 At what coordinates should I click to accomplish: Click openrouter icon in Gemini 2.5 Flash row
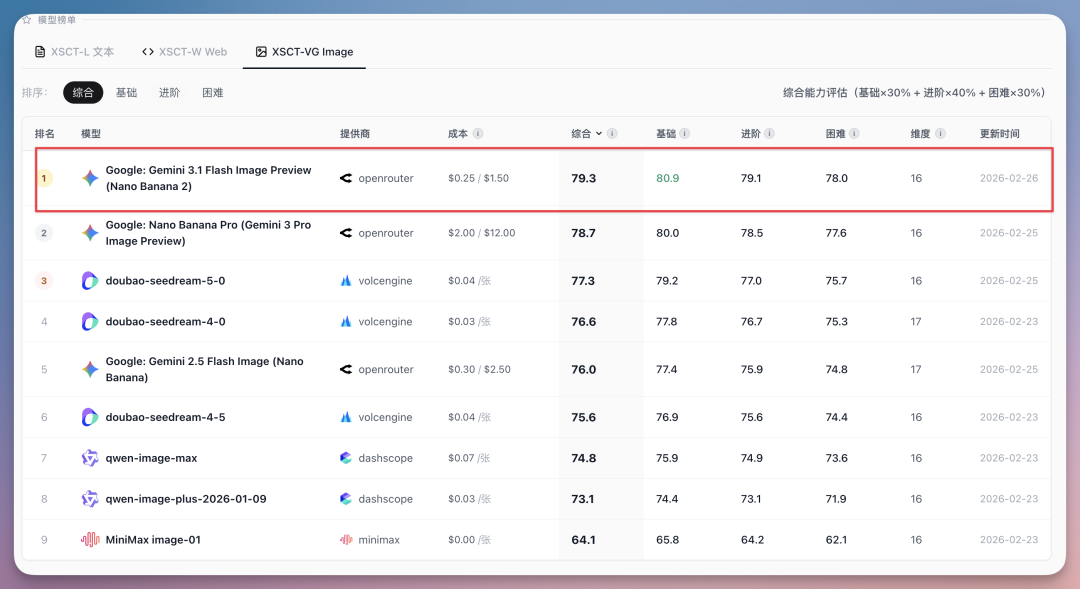coord(346,369)
